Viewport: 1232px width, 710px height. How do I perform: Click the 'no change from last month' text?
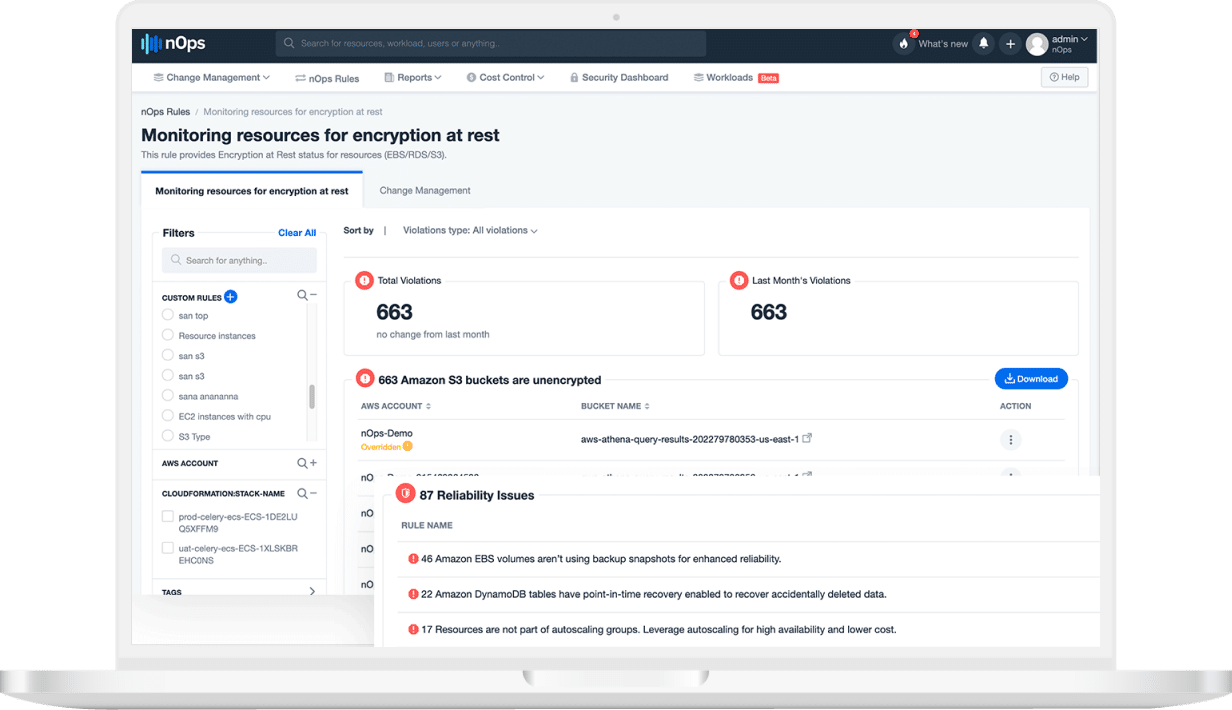point(433,334)
